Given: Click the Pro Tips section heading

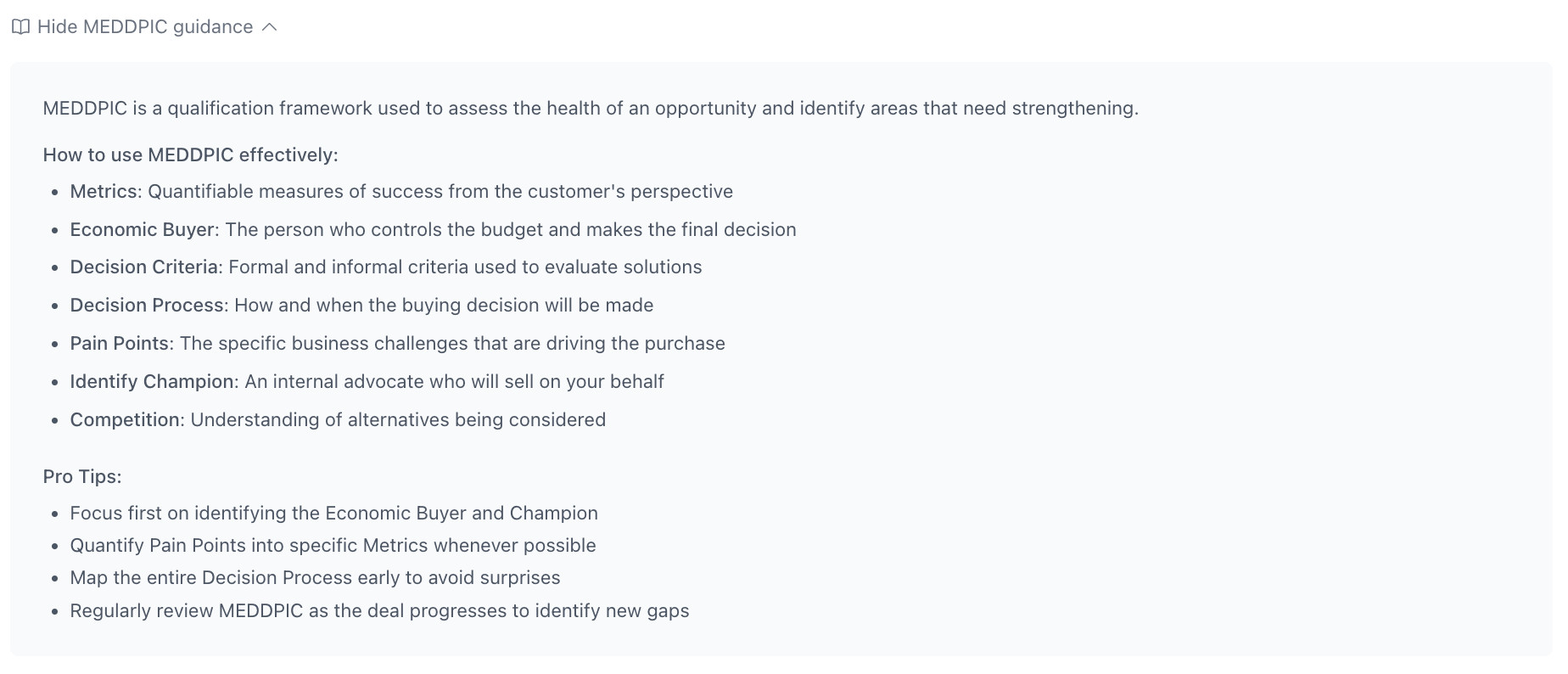Looking at the screenshot, I should [x=81, y=476].
